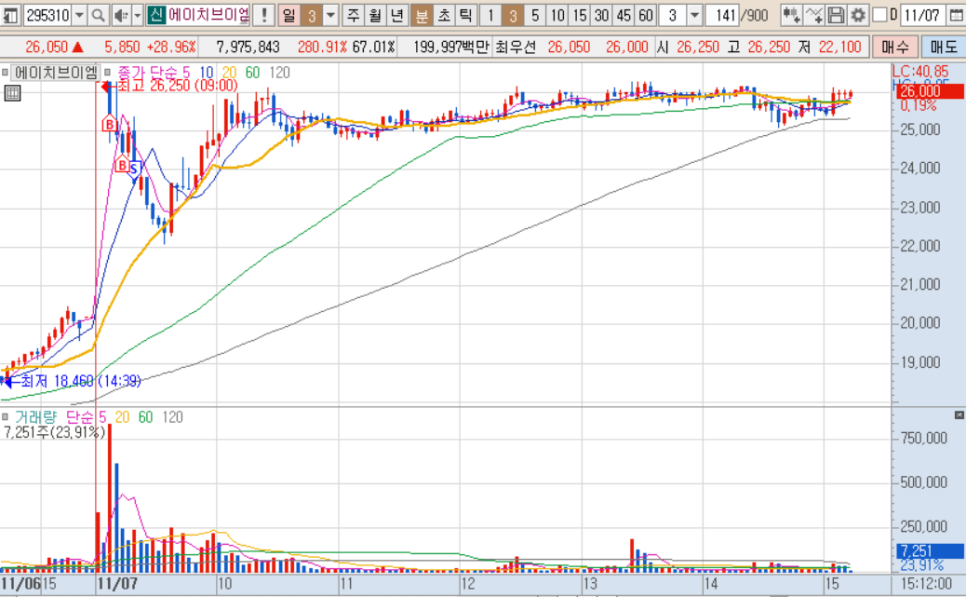The width and height of the screenshot is (966, 597).
Task: Choose the 45-minute interval button
Action: [623, 15]
